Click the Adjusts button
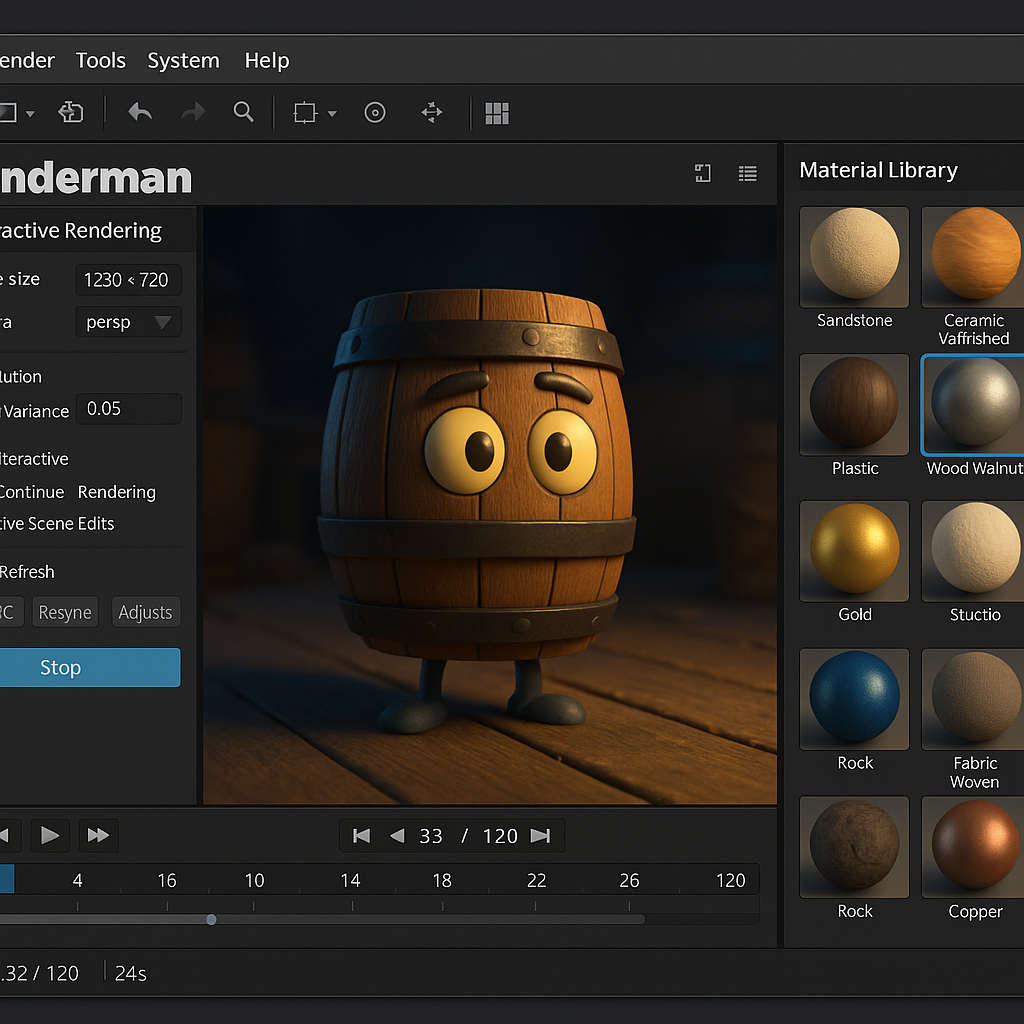This screenshot has height=1024, width=1024. tap(146, 612)
